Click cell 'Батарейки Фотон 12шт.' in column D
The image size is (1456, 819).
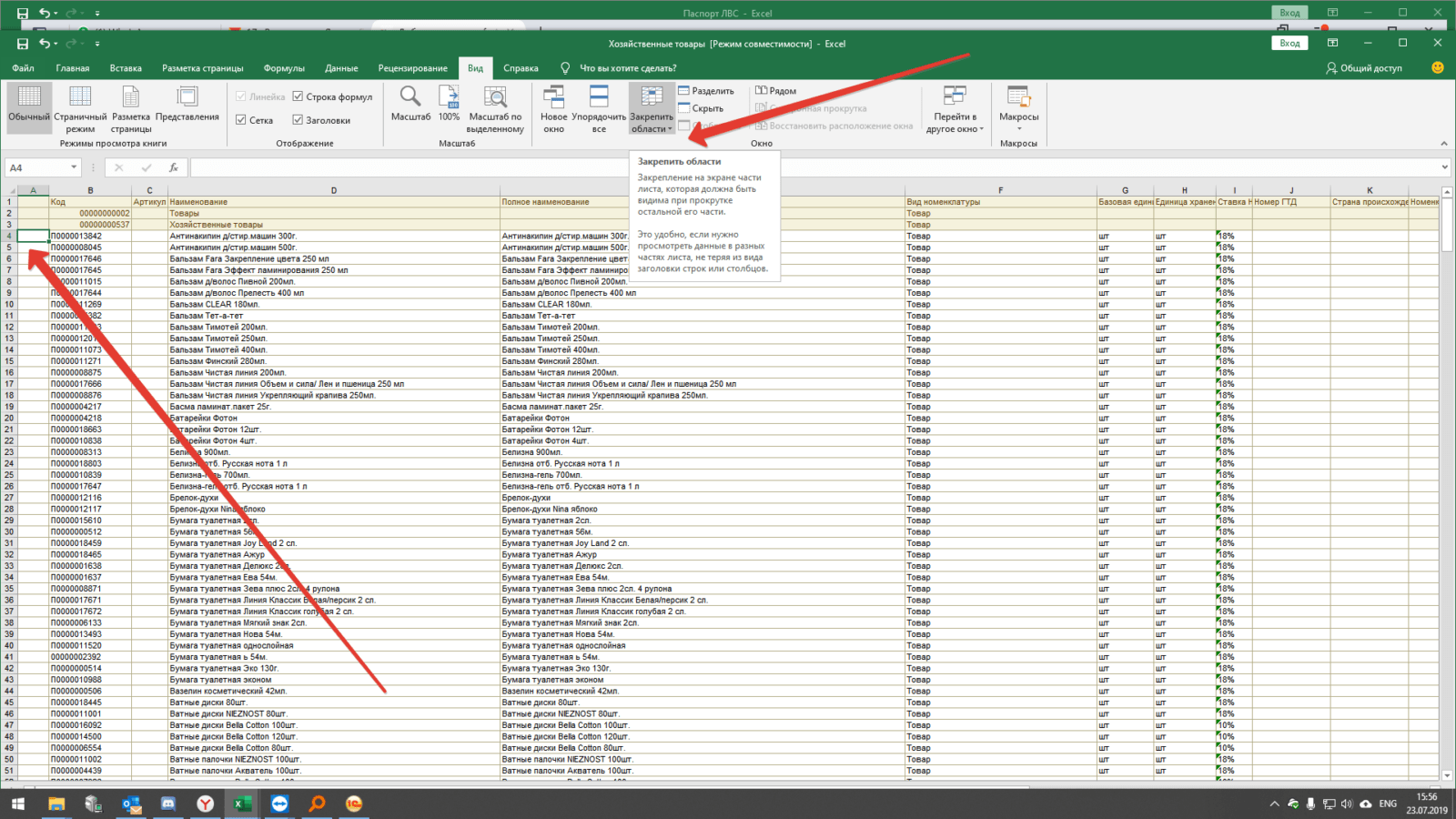(334, 430)
